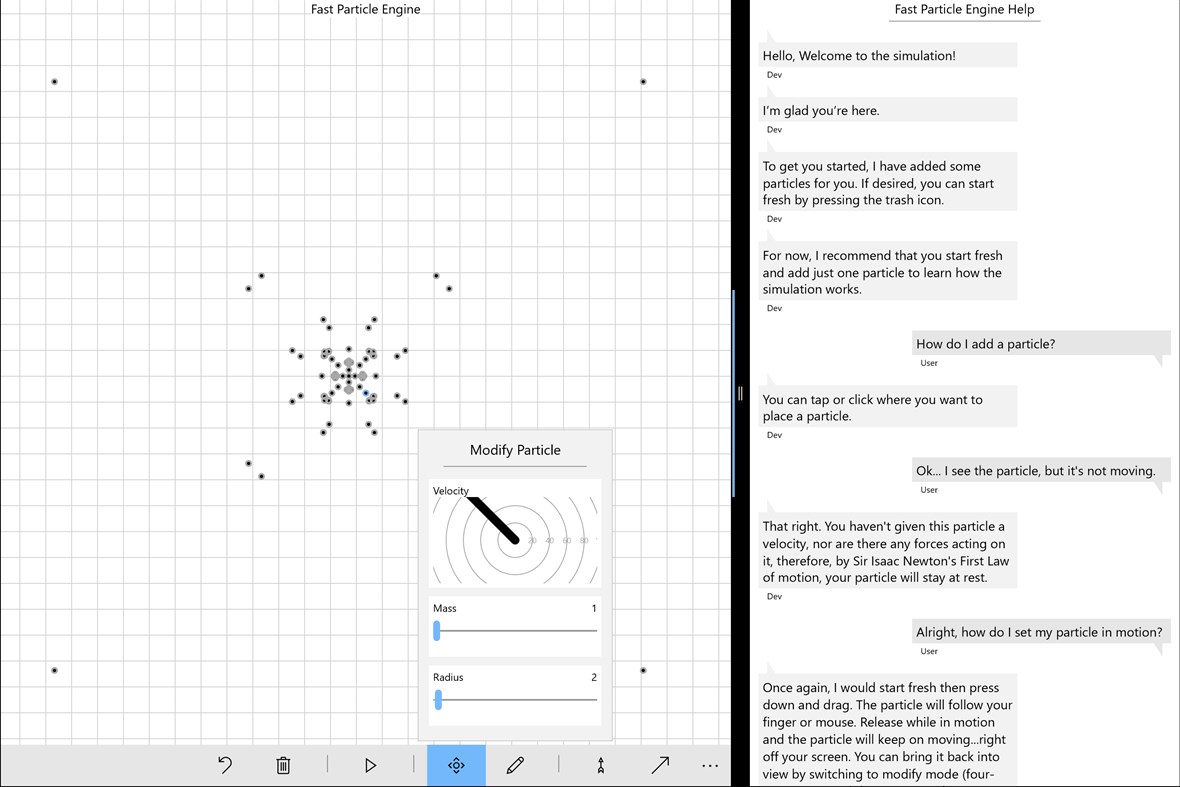Select the pencil draw tool
Image resolution: width=1180 pixels, height=787 pixels.
tap(515, 765)
